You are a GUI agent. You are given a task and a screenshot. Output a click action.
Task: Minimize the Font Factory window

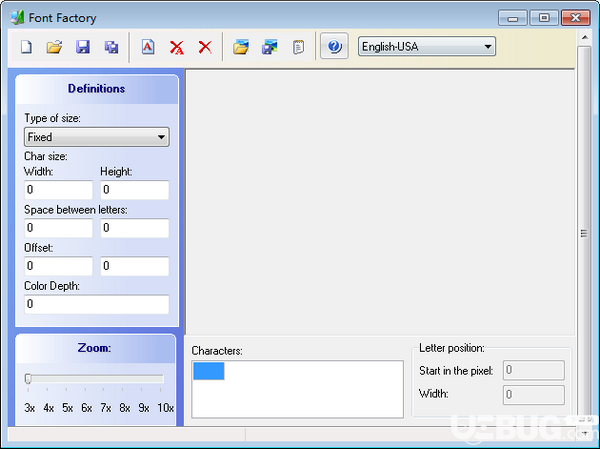(x=513, y=18)
